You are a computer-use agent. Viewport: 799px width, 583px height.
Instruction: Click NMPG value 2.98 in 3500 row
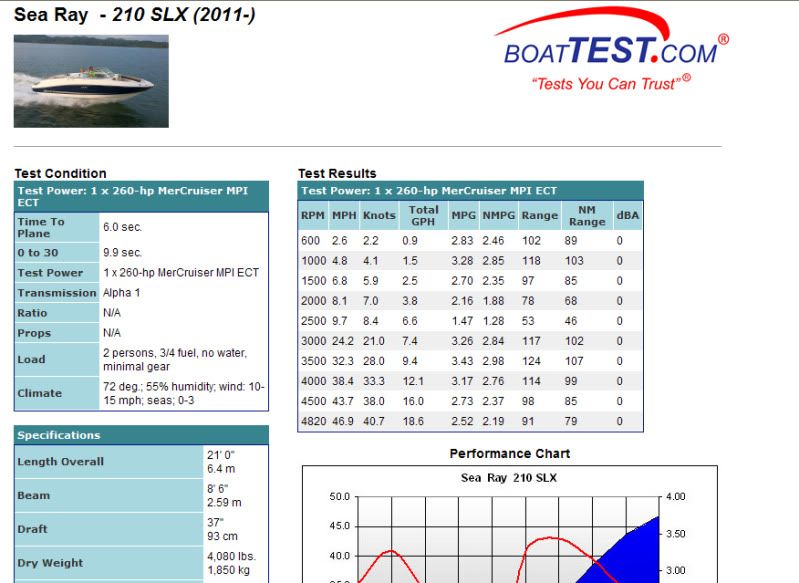tap(493, 361)
